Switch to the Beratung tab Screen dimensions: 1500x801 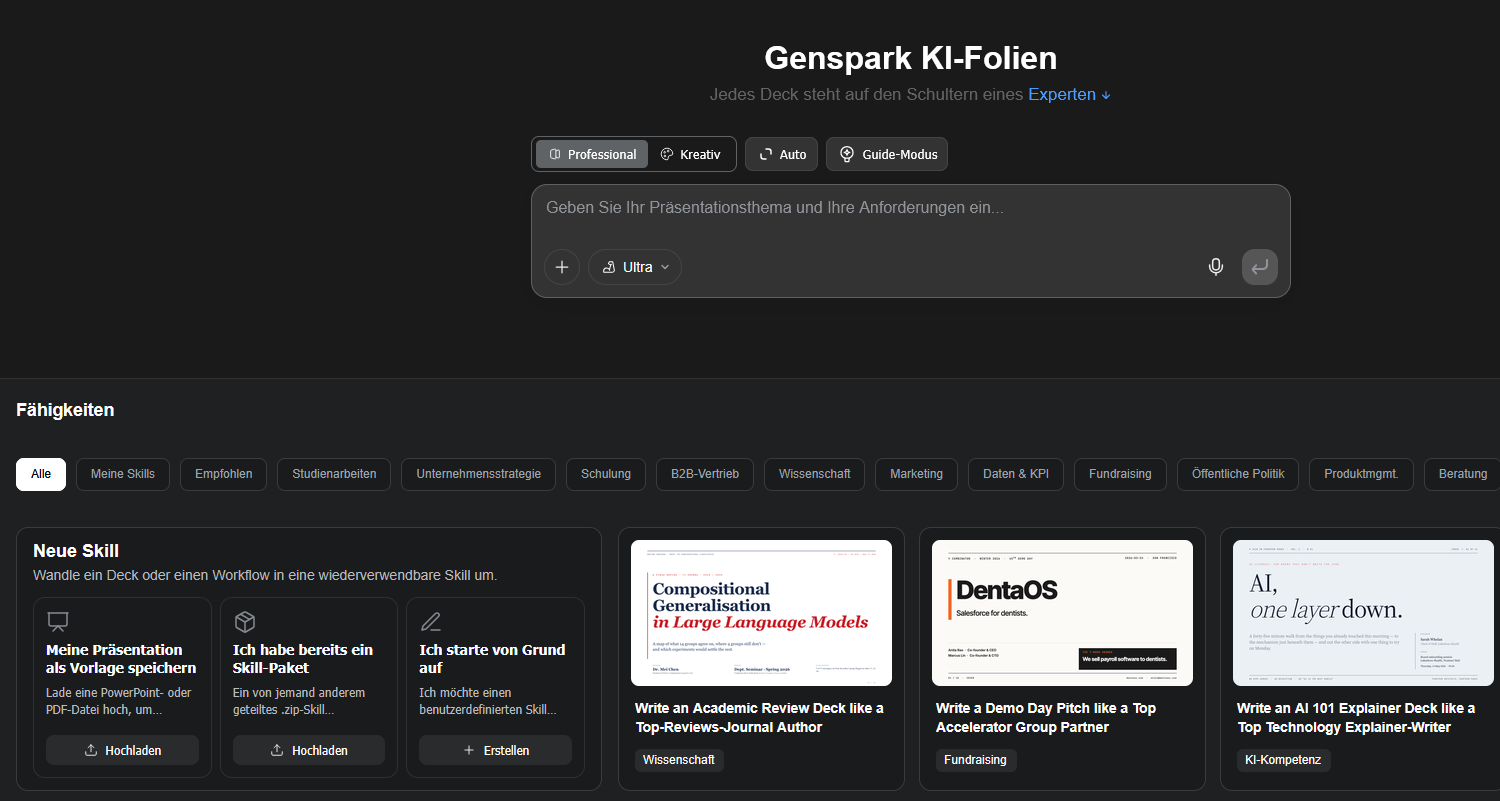pyautogui.click(x=1462, y=474)
